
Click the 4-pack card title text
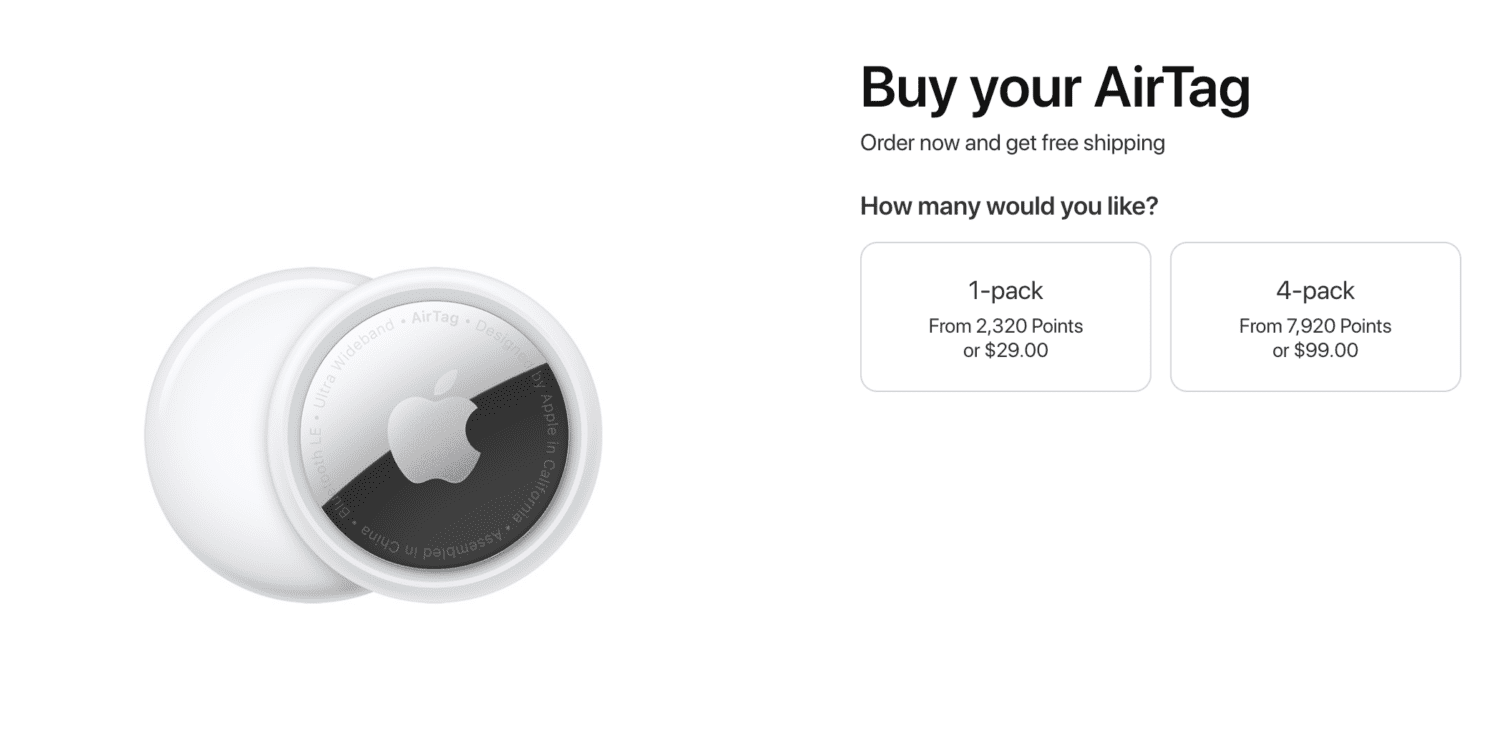(x=1314, y=290)
